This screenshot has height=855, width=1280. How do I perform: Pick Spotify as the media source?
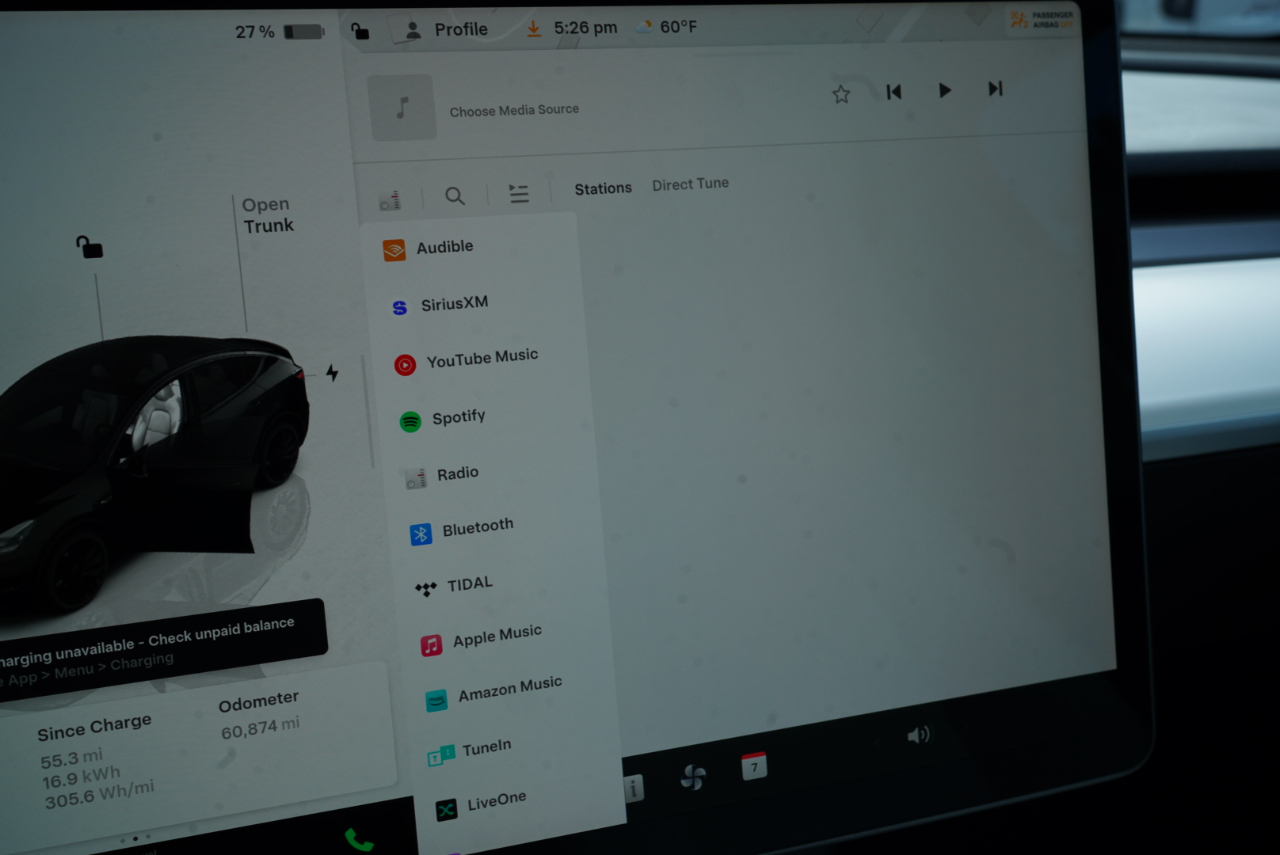(x=443, y=418)
